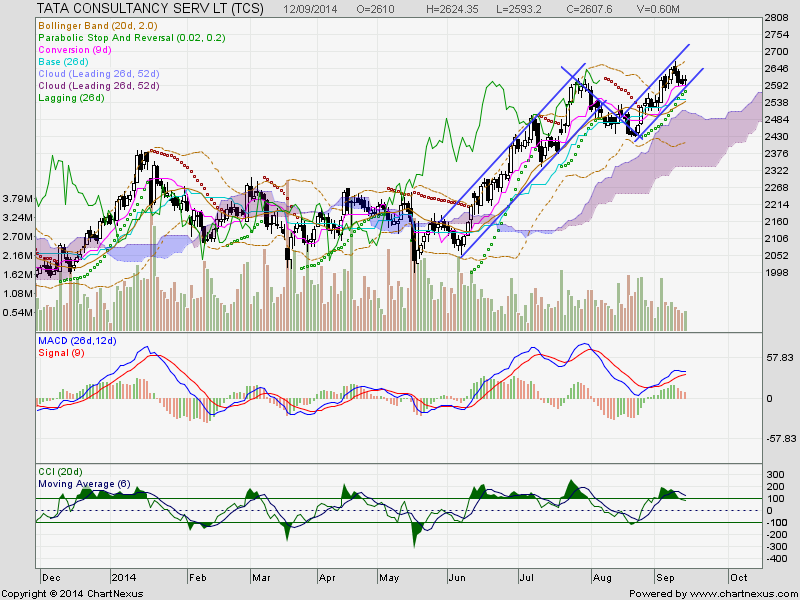Click the 2592 price axis label

coord(777,86)
